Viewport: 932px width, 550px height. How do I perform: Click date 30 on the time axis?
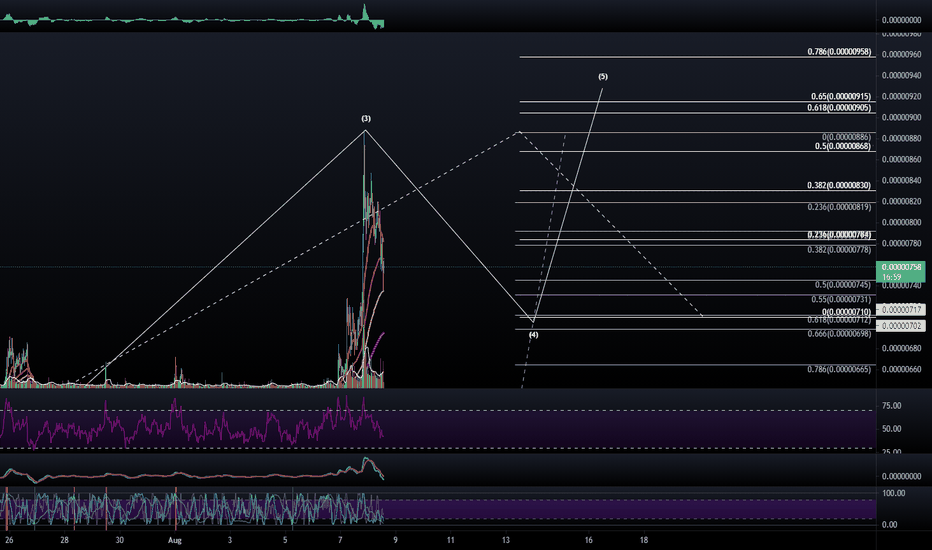point(119,540)
